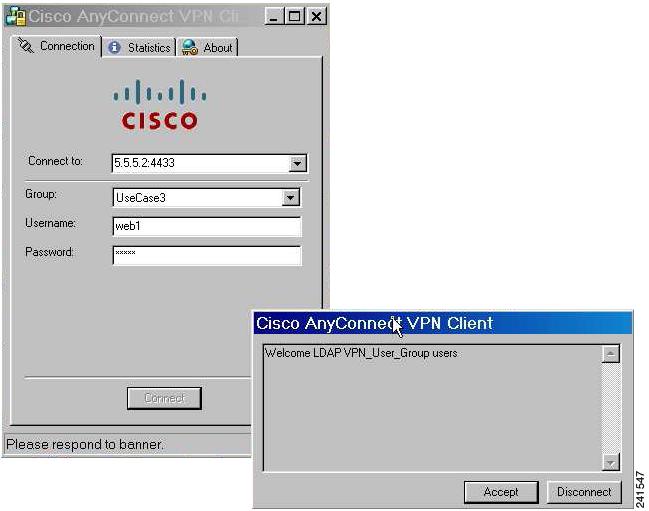
Task: Click the banner scrollbar track
Action: [611, 408]
